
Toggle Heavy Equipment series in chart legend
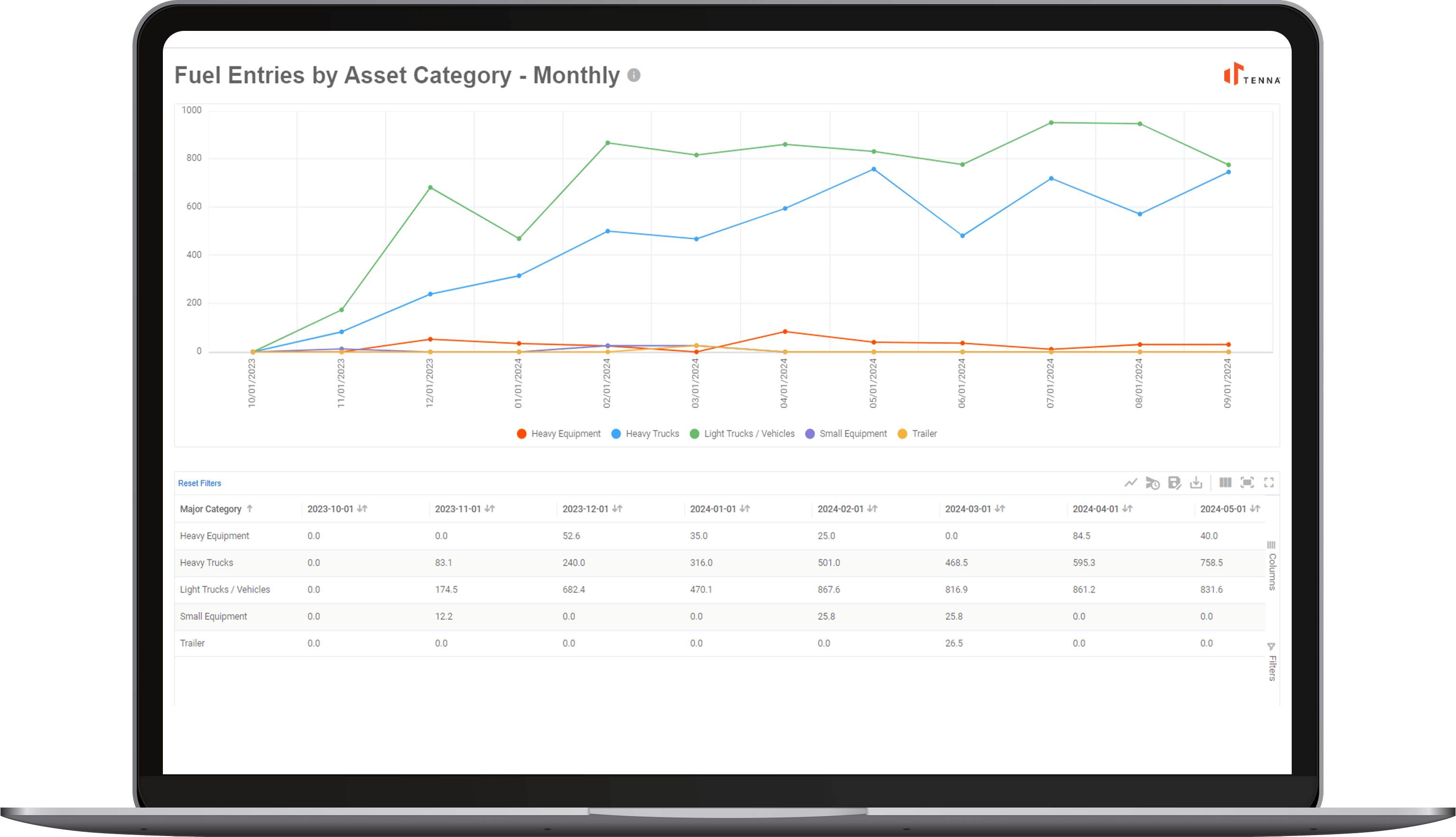coord(558,434)
